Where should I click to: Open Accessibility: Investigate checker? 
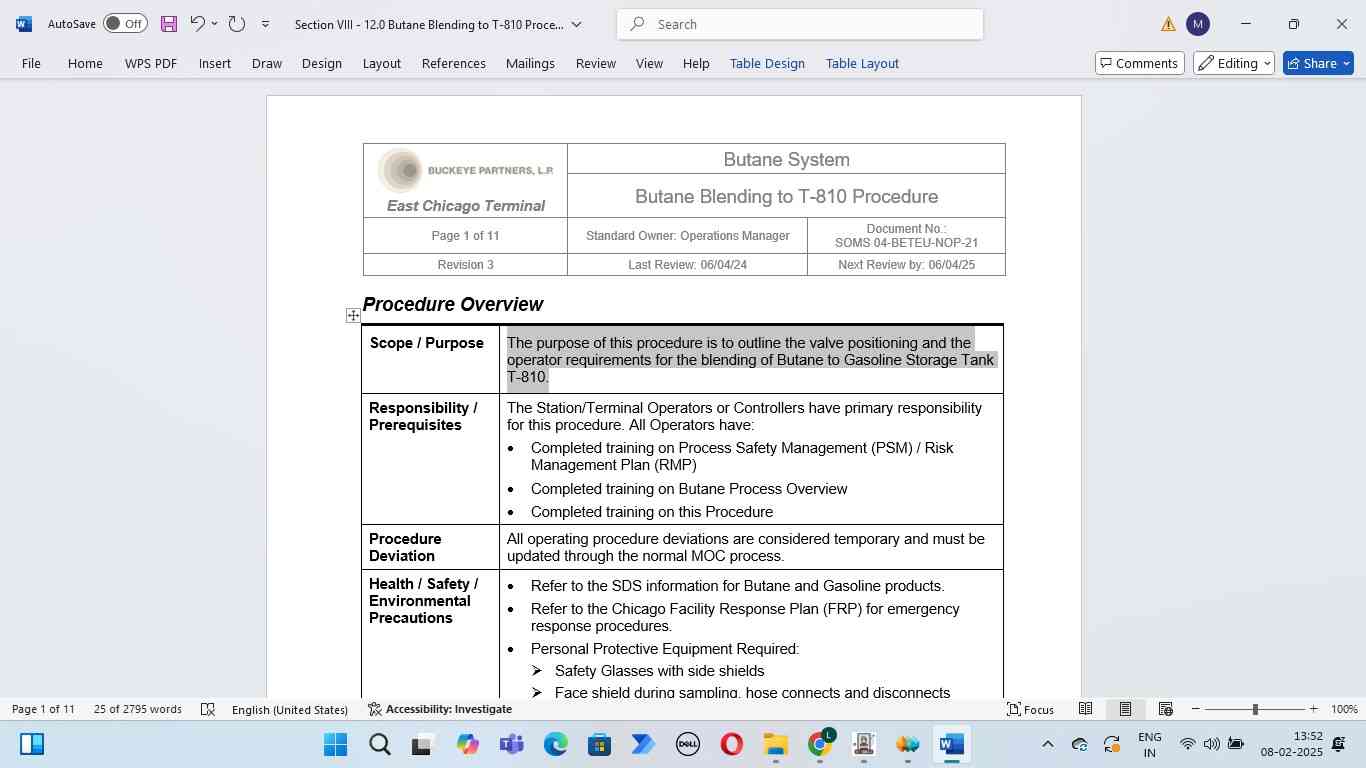point(440,709)
